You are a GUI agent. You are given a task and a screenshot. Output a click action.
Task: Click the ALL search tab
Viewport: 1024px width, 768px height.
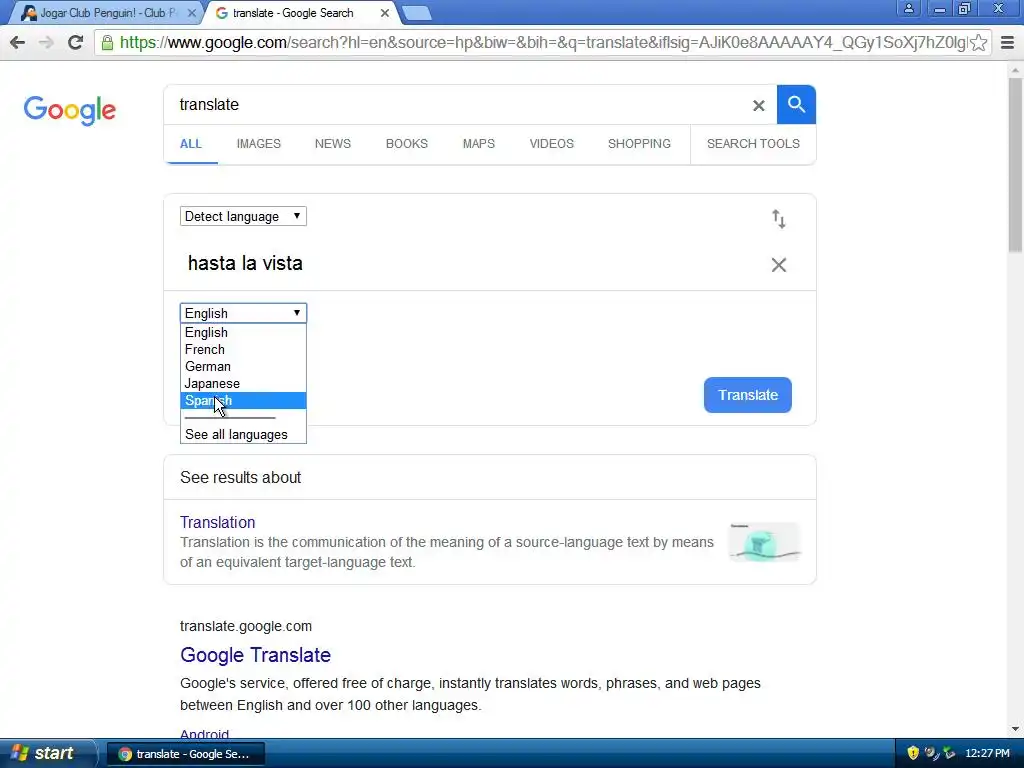pyautogui.click(x=191, y=144)
